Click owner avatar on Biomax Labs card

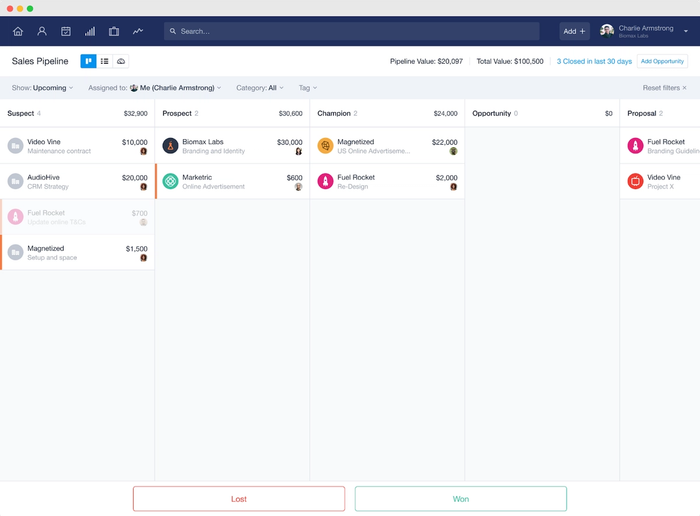click(x=298, y=151)
